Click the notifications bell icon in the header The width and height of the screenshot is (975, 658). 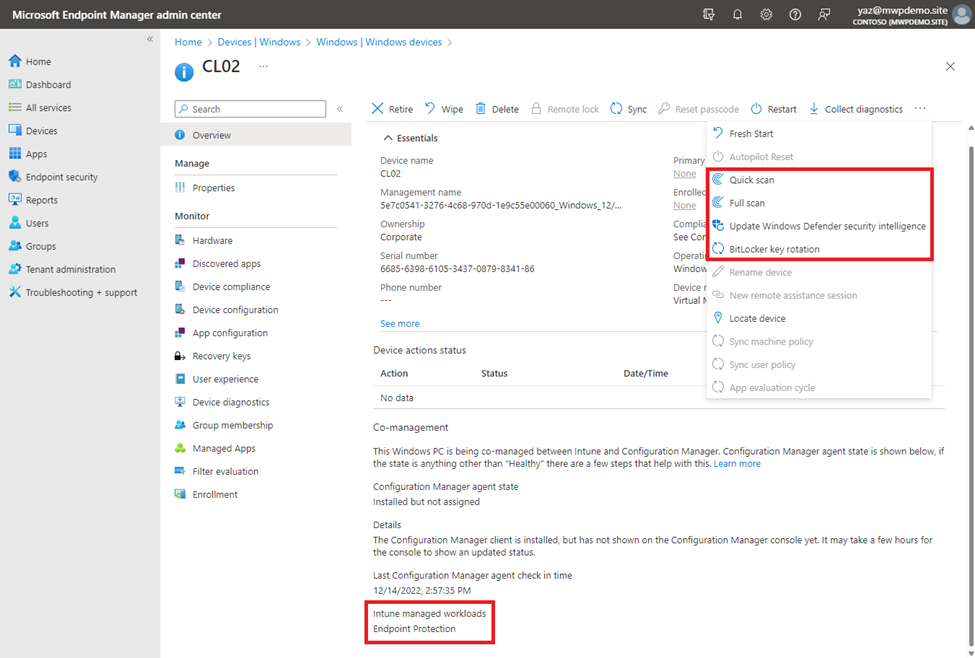[737, 14]
